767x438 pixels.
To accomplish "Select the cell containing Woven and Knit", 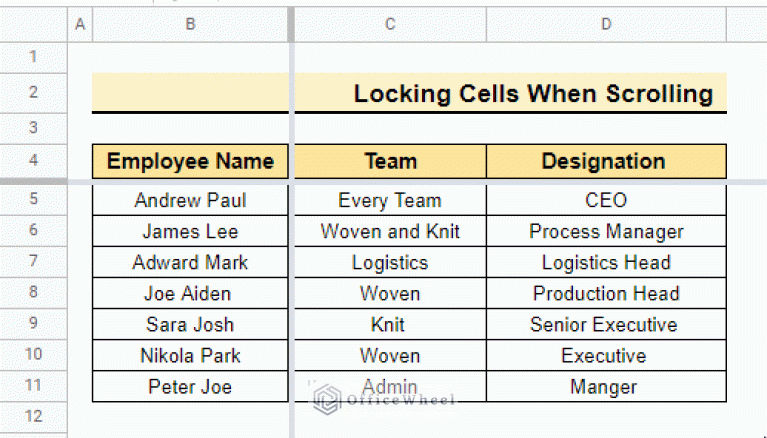I will [390, 231].
